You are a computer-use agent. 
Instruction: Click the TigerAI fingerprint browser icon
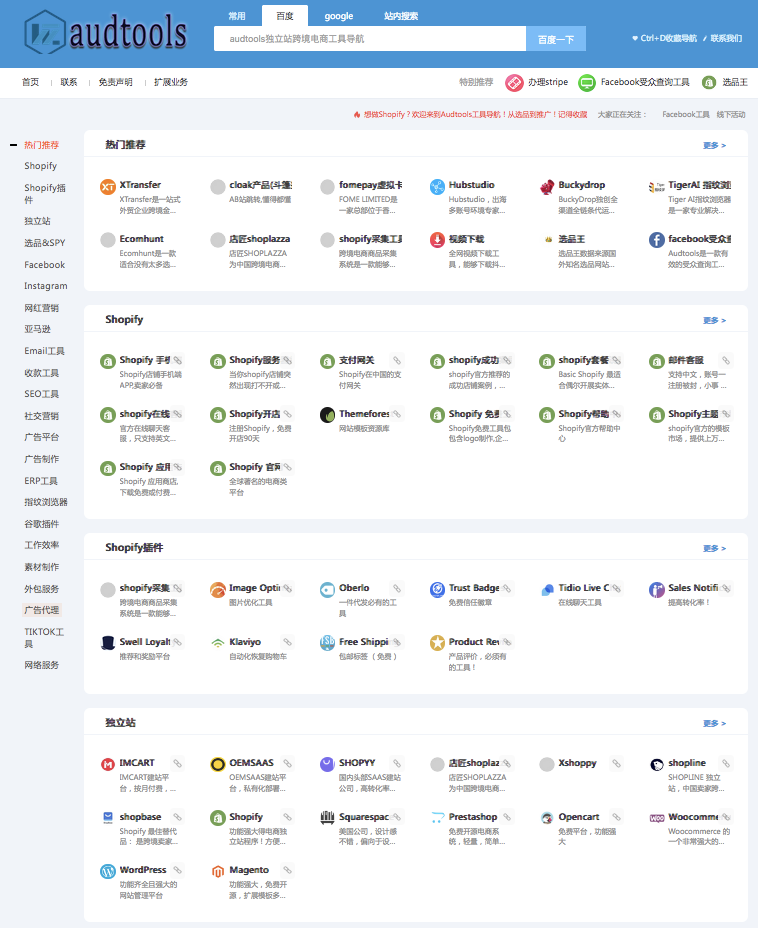pyautogui.click(x=657, y=187)
